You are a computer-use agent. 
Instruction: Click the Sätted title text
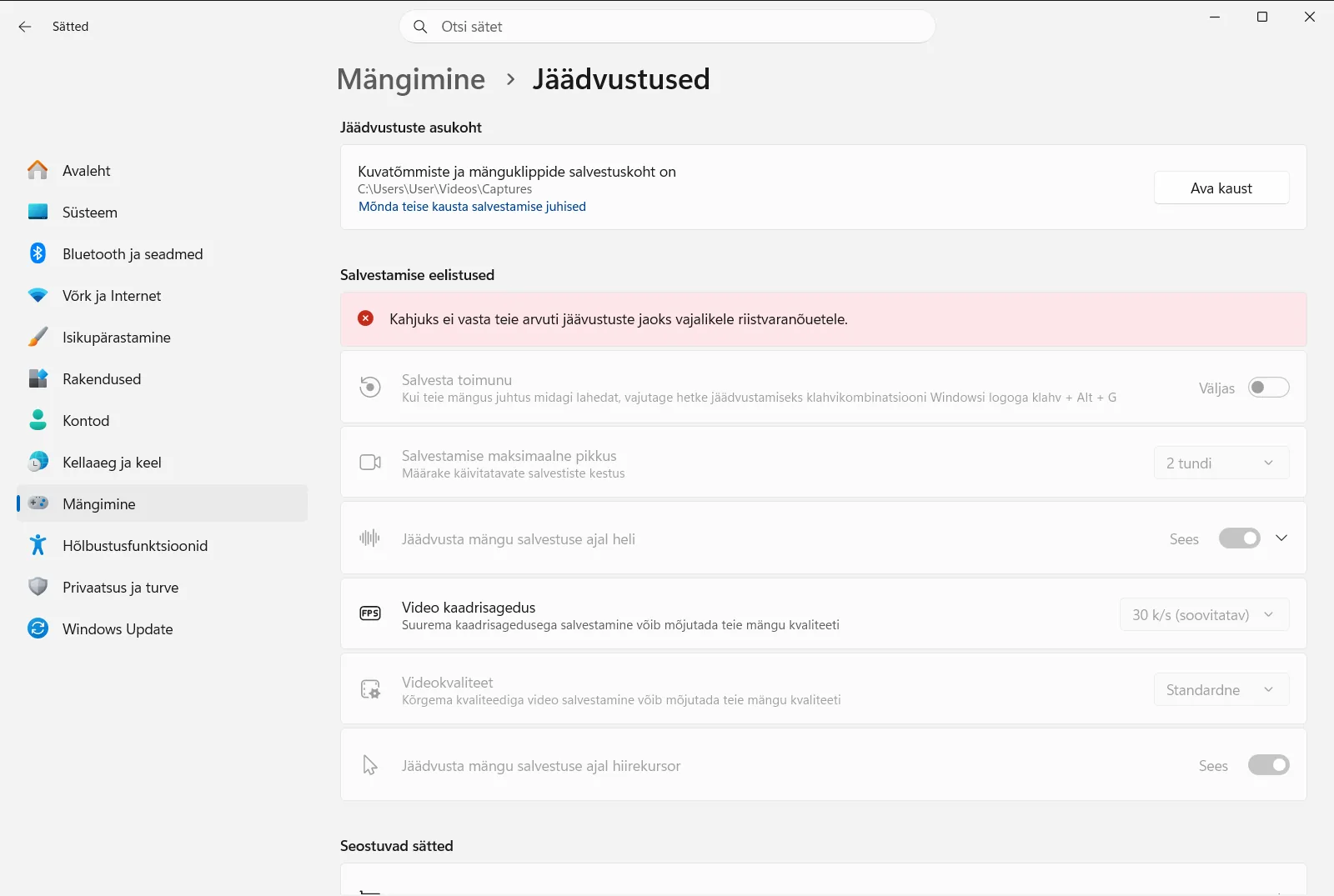click(x=70, y=27)
